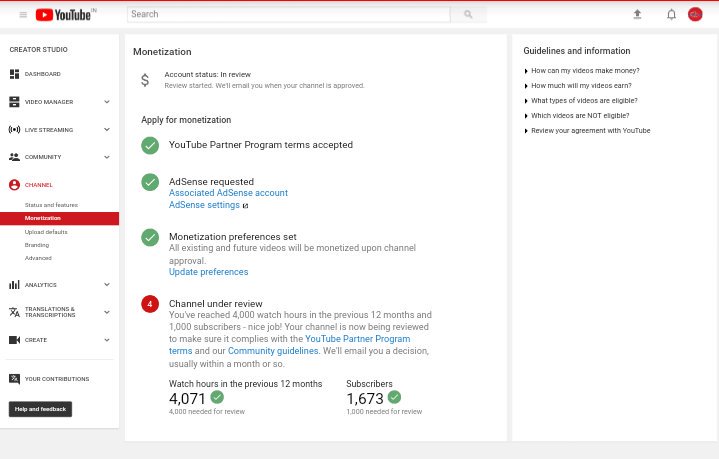
Task: Click the dollar sign account status icon
Action: [x=145, y=80]
